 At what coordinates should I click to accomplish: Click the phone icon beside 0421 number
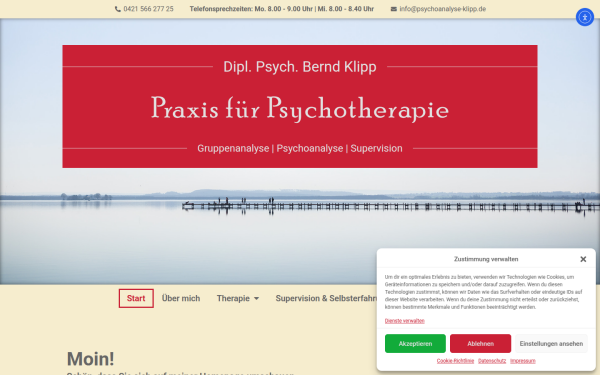[x=118, y=9]
